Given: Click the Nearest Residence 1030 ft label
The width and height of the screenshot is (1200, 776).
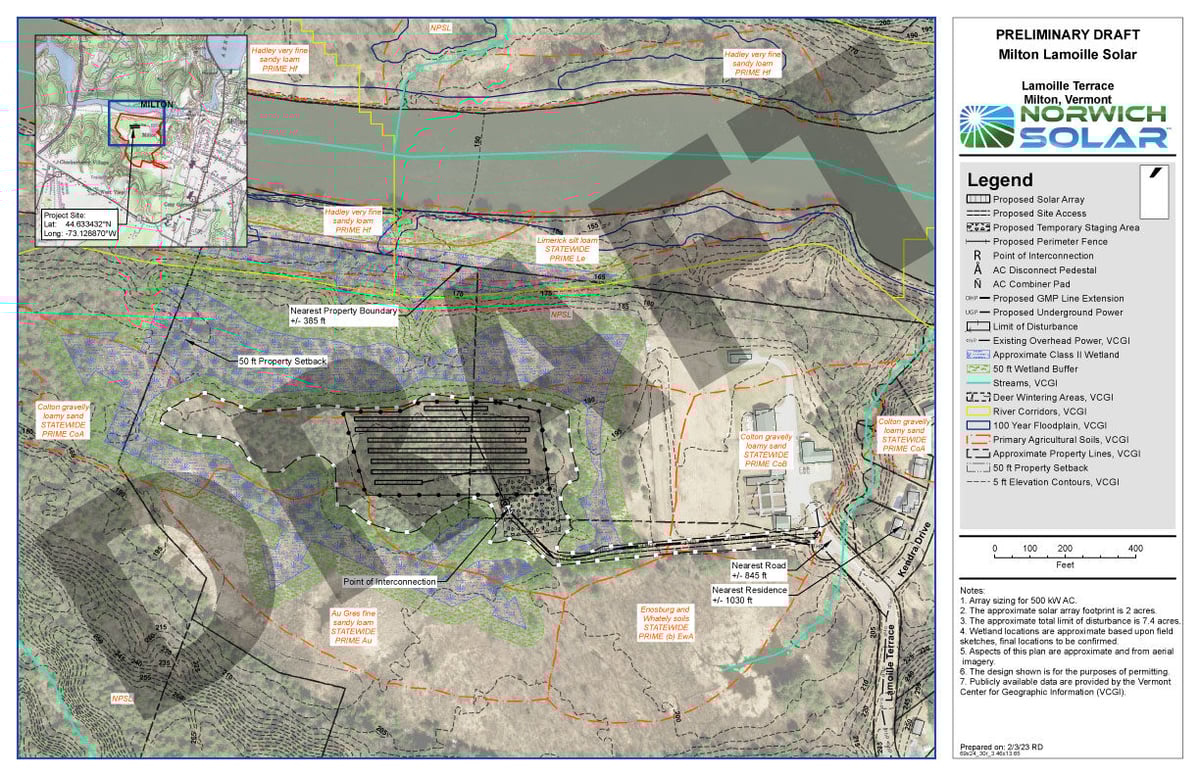Looking at the screenshot, I should [x=749, y=595].
